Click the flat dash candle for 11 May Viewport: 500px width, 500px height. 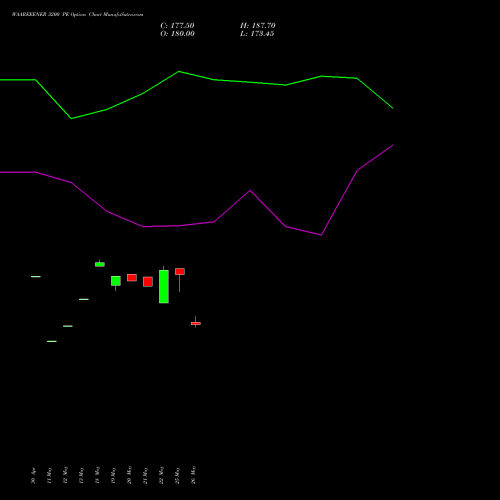click(52, 341)
